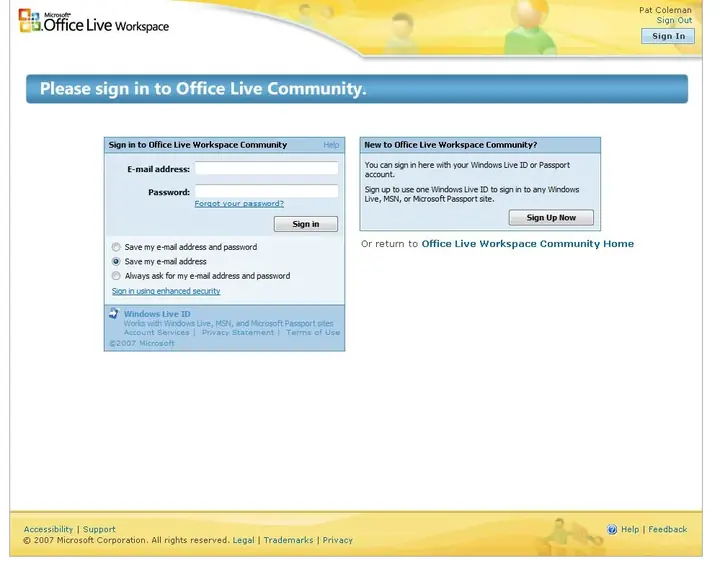Viewport: 720px width, 561px height.
Task: Click the 'Please sign in to Office Live Community.' heading
Action: (x=203, y=89)
